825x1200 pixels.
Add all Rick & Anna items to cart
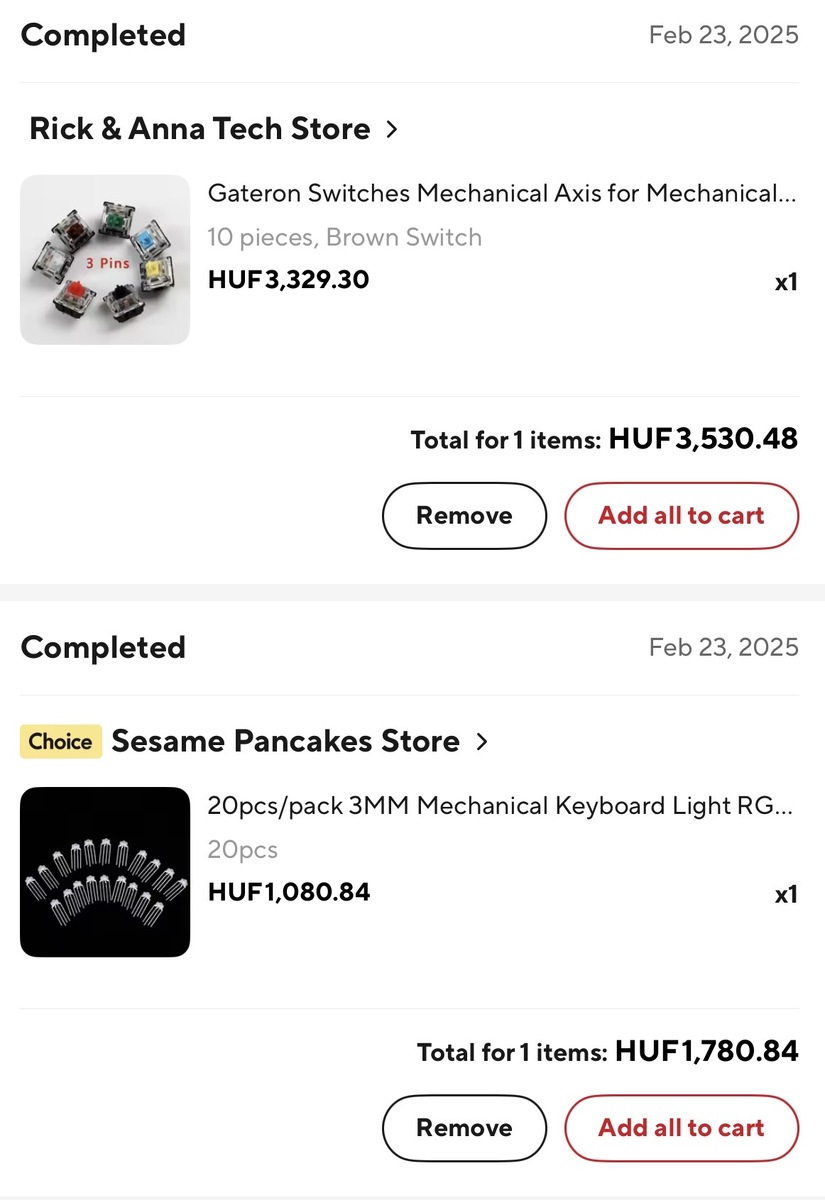point(681,516)
